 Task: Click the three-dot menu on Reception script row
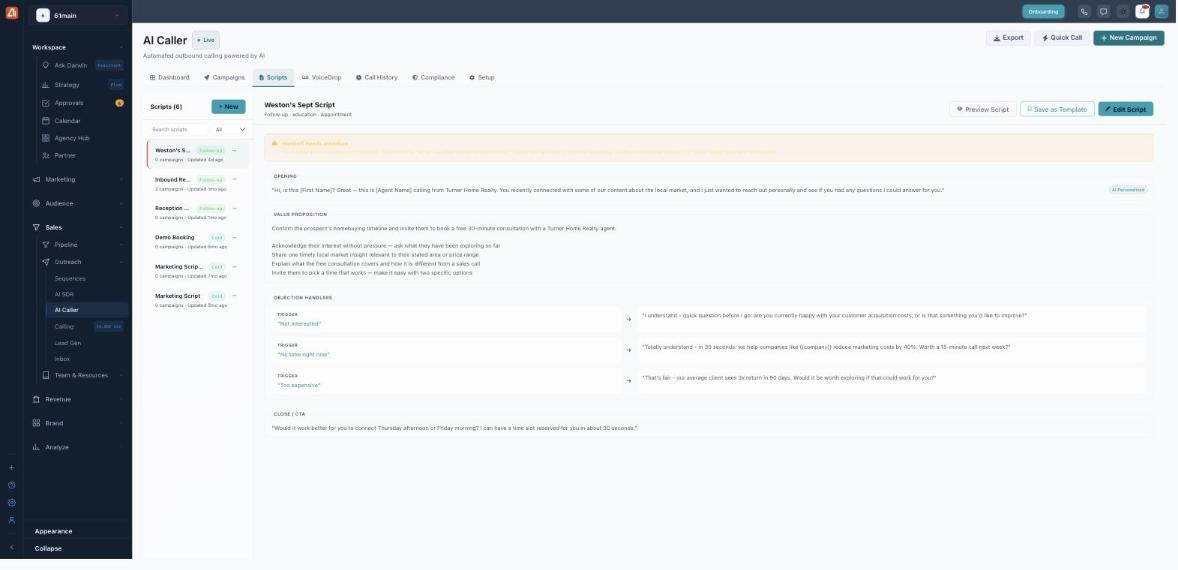[234, 208]
